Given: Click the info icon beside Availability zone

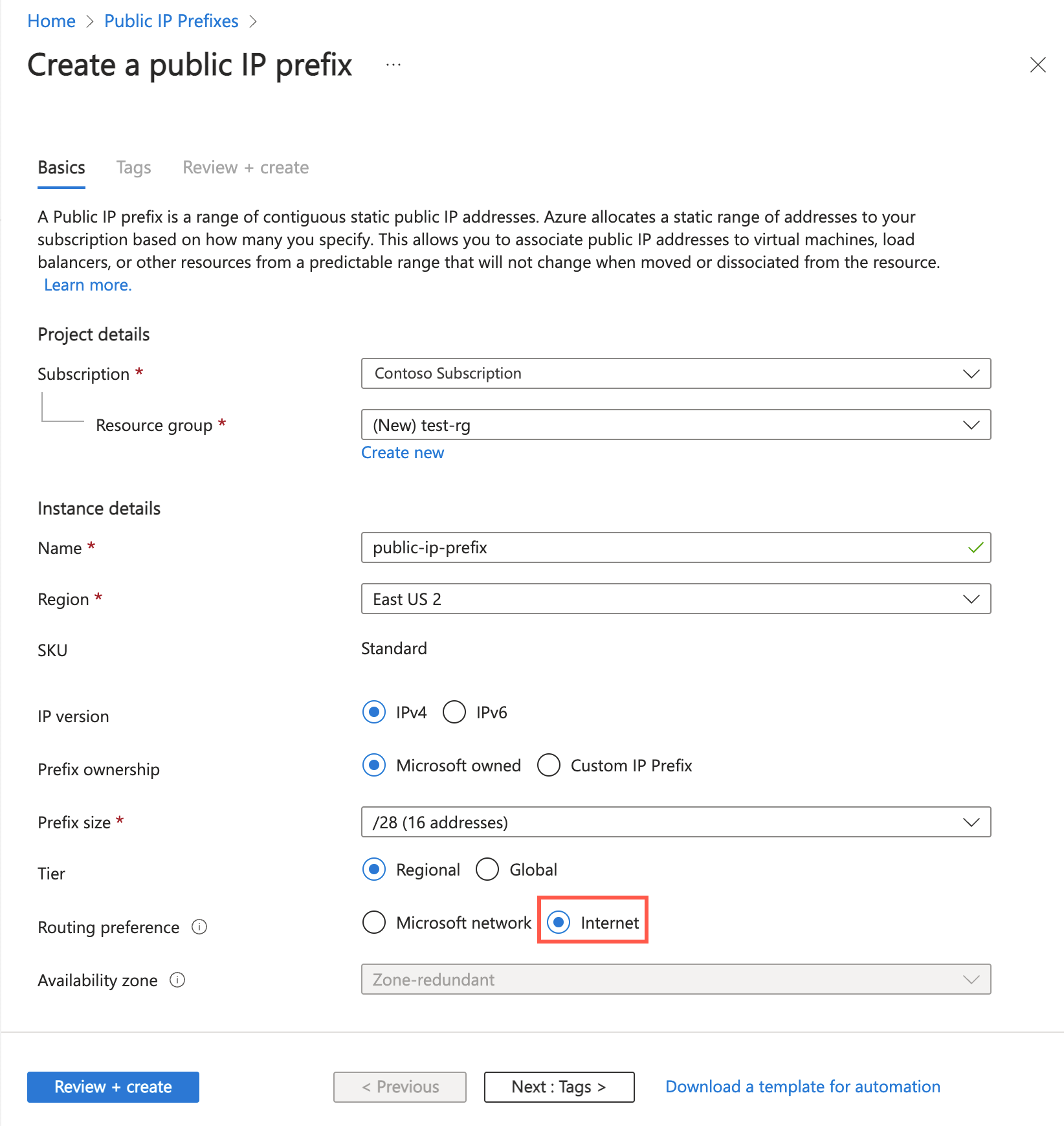Looking at the screenshot, I should point(179,980).
